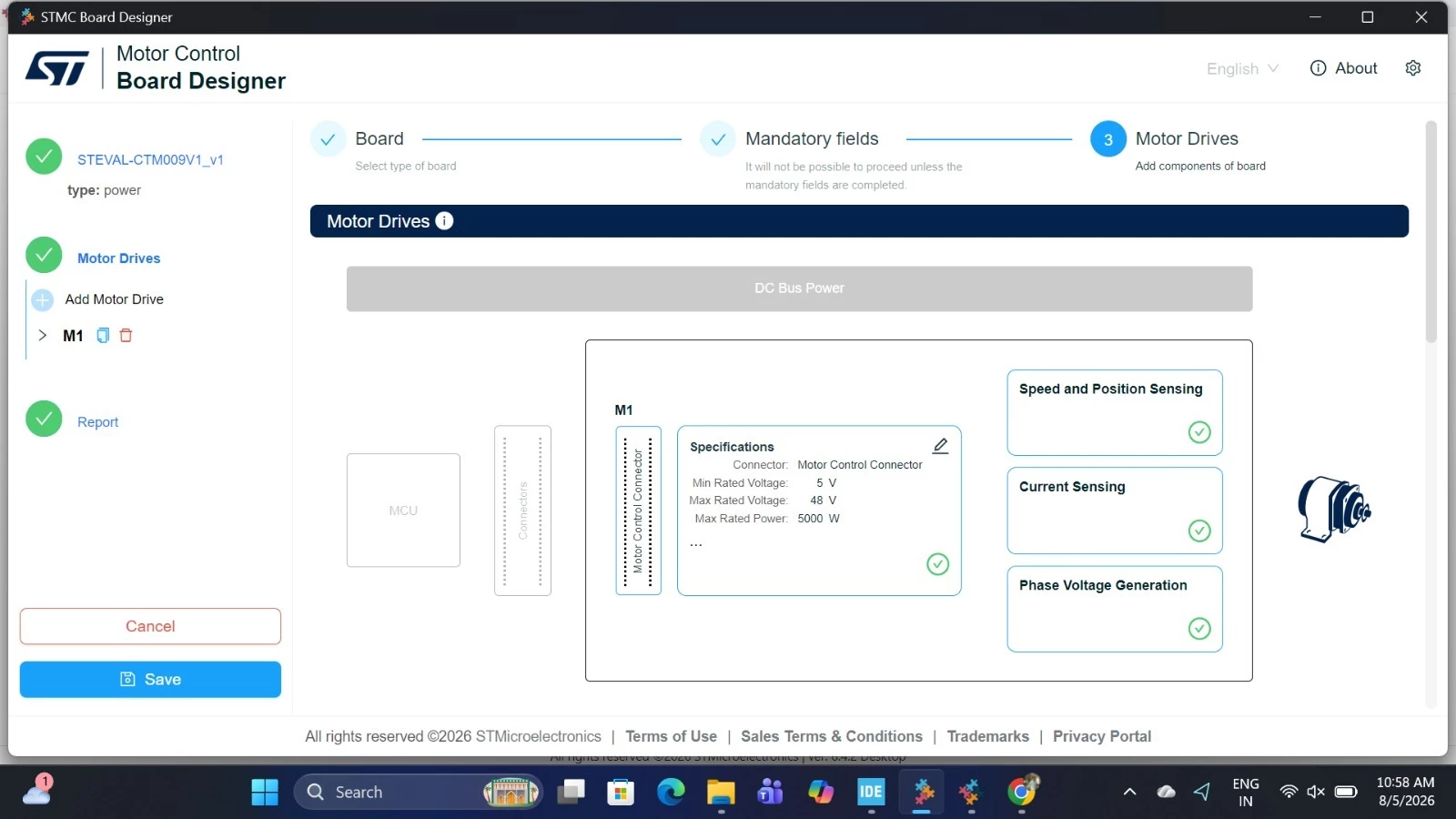
Task: Open Microsoft Teams from taskbar
Action: 771,793
